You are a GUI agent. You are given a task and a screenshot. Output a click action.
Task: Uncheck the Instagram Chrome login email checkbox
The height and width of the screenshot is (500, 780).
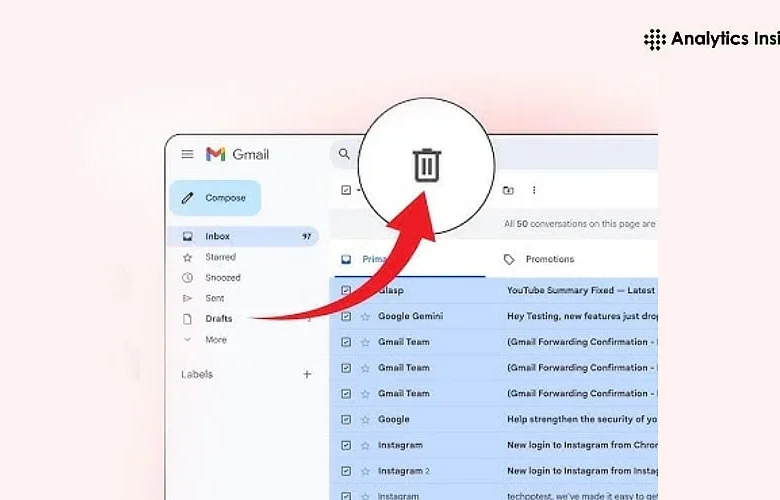[x=346, y=445]
